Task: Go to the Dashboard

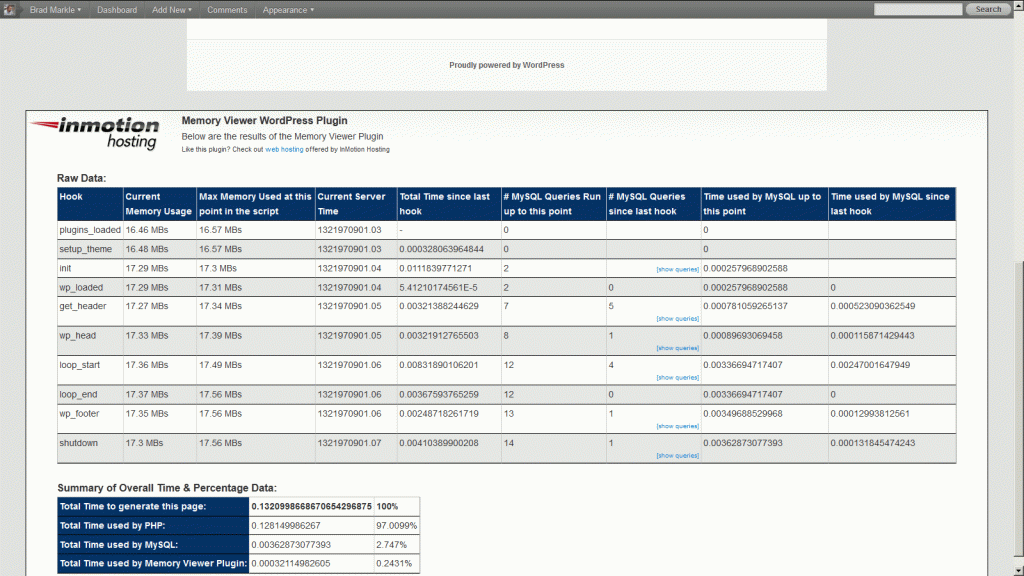Action: (117, 9)
